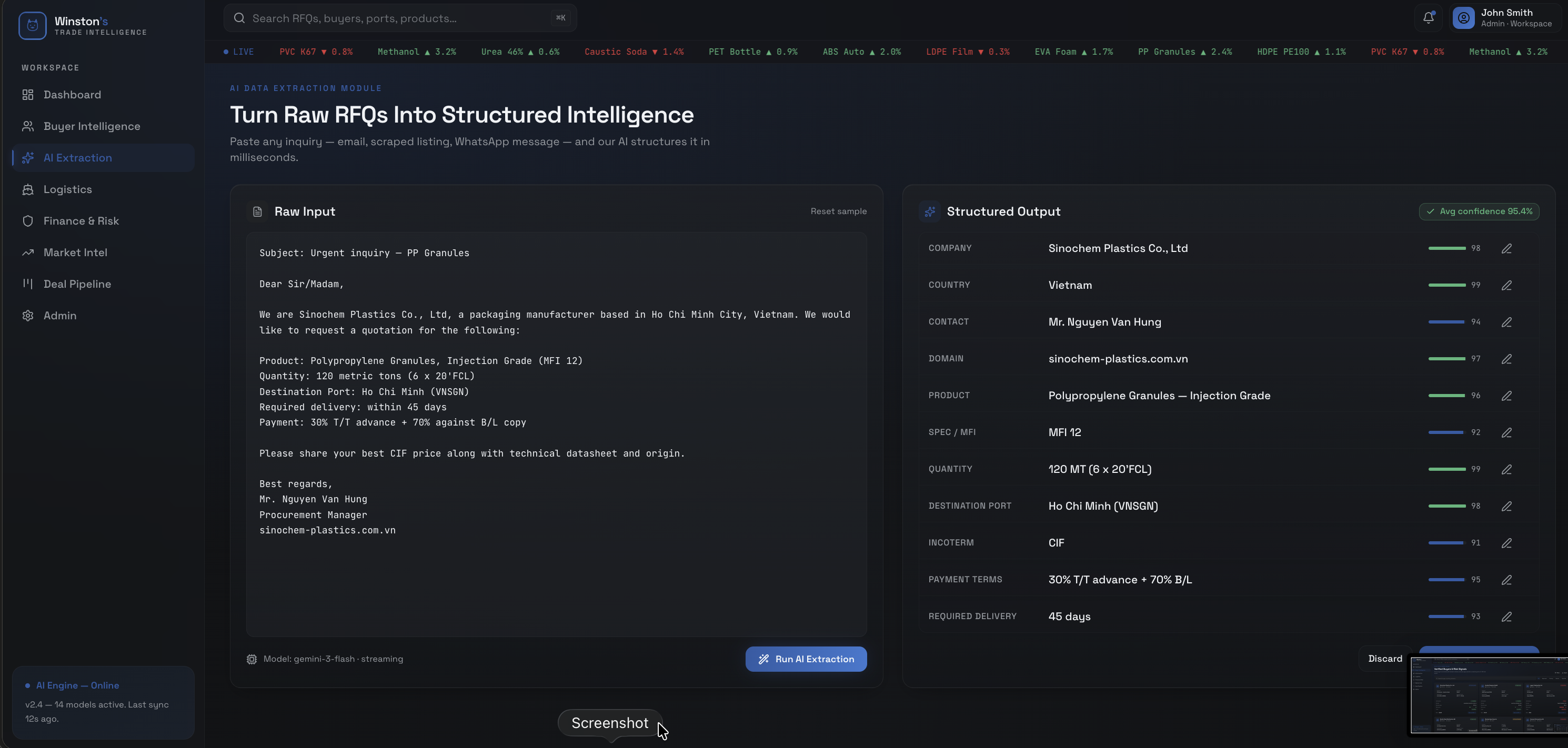Click the Structured Output sparkle icon
The width and height of the screenshot is (1568, 748).
pyautogui.click(x=929, y=211)
